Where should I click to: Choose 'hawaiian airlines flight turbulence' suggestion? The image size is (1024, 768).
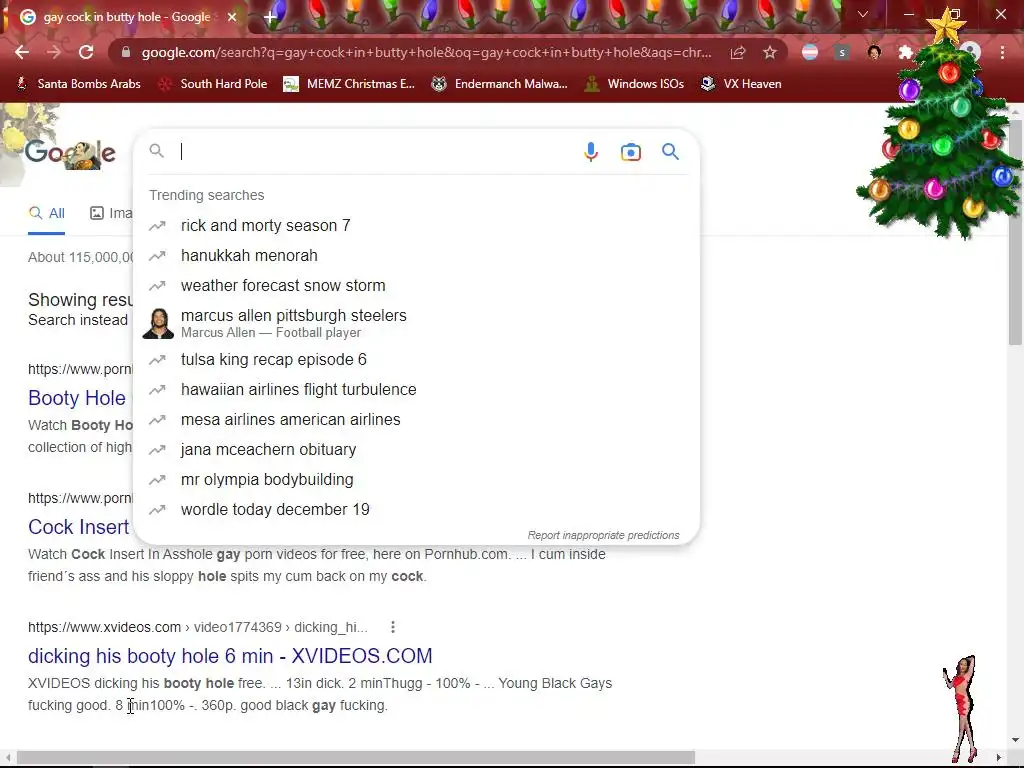coord(416,389)
